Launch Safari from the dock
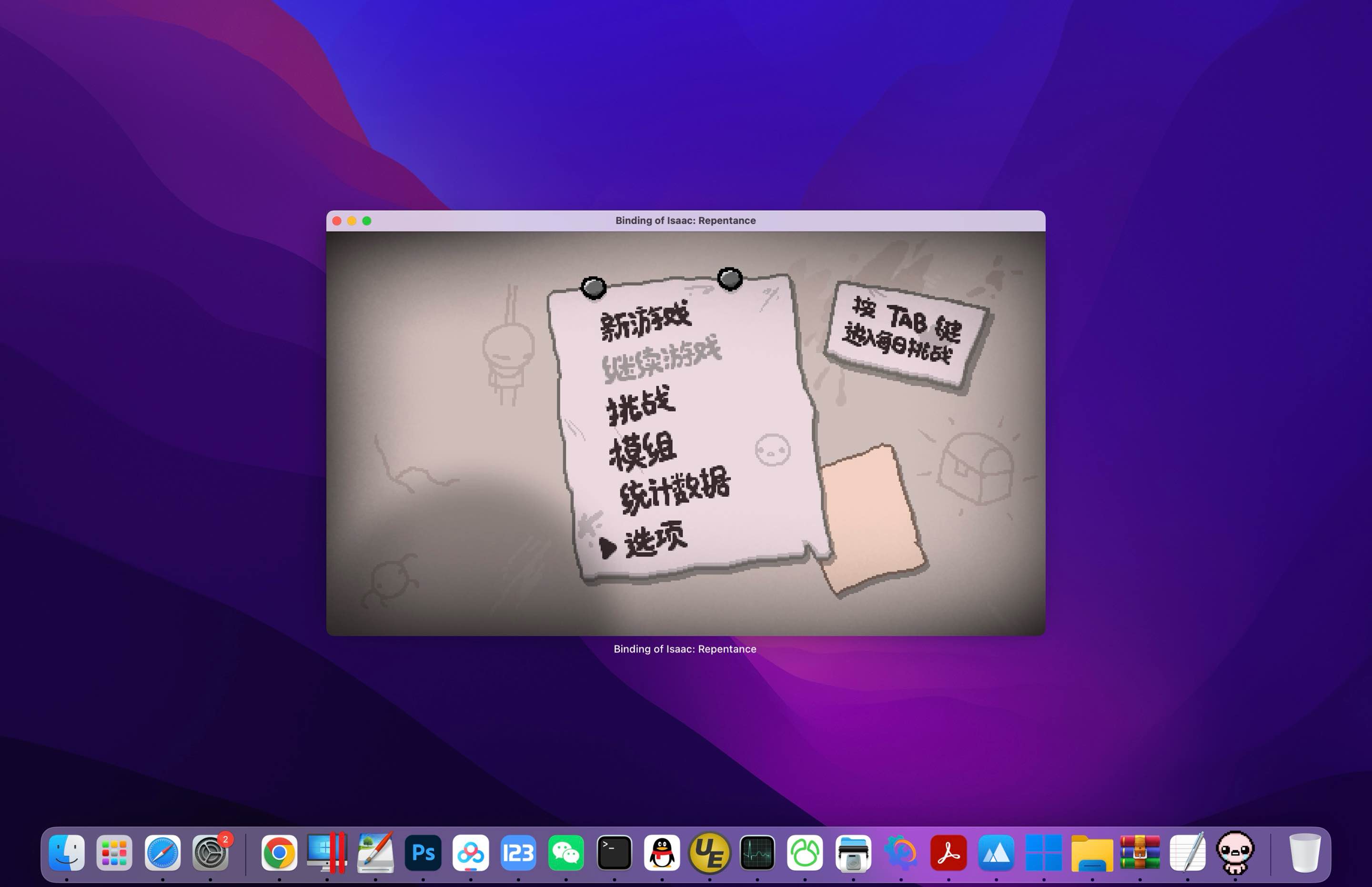1372x887 pixels. tap(162, 852)
